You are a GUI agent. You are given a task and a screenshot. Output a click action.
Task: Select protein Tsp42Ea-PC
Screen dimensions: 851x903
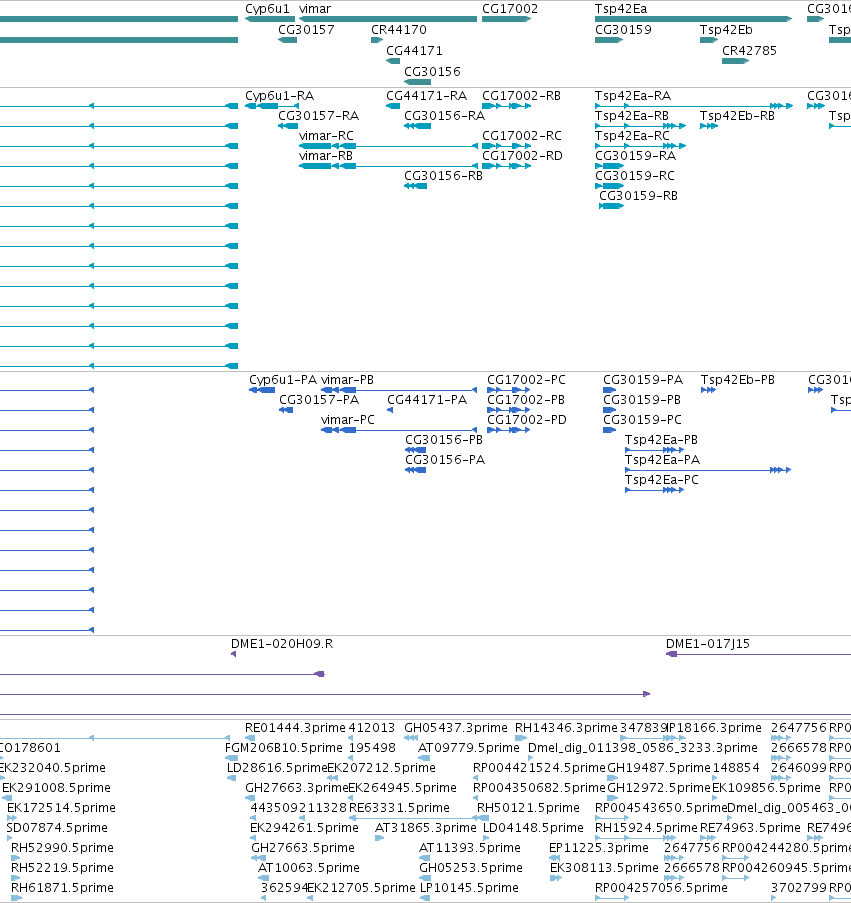662,480
